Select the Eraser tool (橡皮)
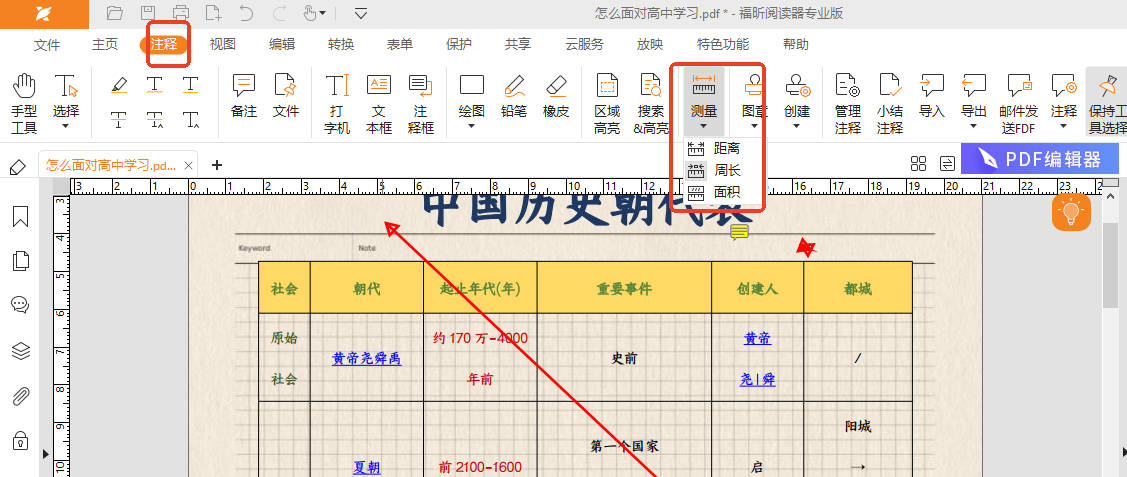 [556, 96]
